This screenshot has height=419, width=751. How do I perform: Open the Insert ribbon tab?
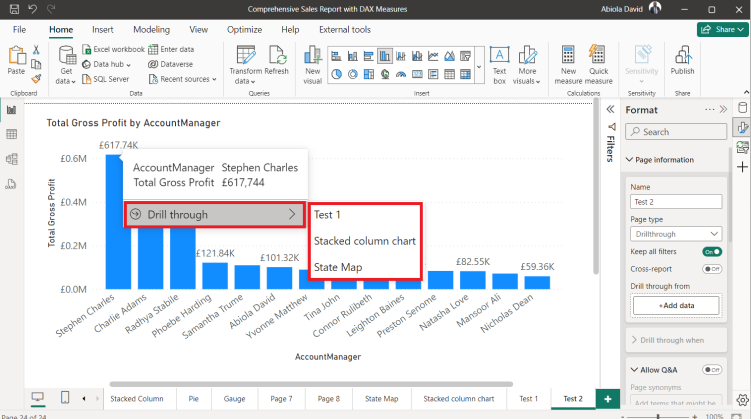pyautogui.click(x=102, y=30)
